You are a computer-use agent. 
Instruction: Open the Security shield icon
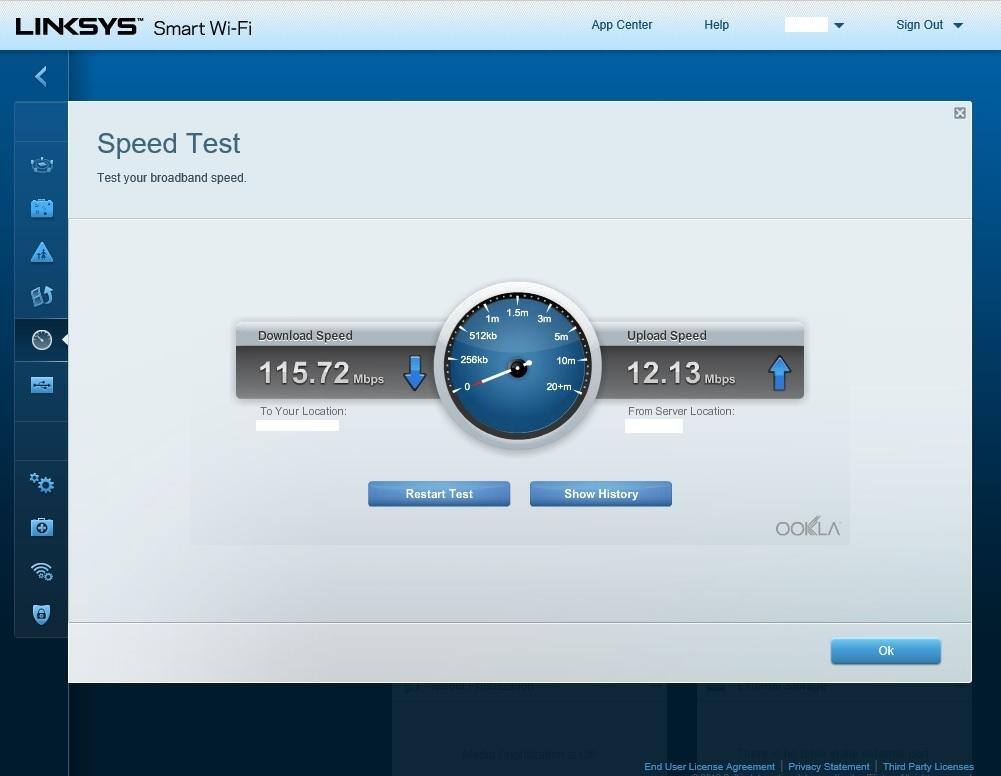(x=41, y=614)
